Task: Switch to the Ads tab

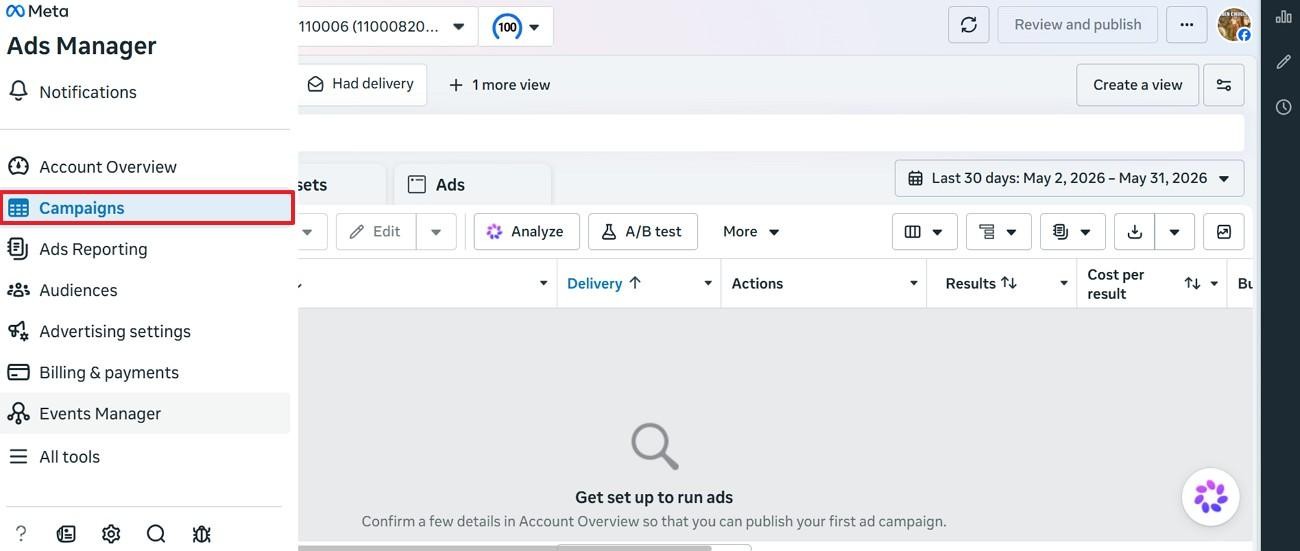Action: pos(472,185)
